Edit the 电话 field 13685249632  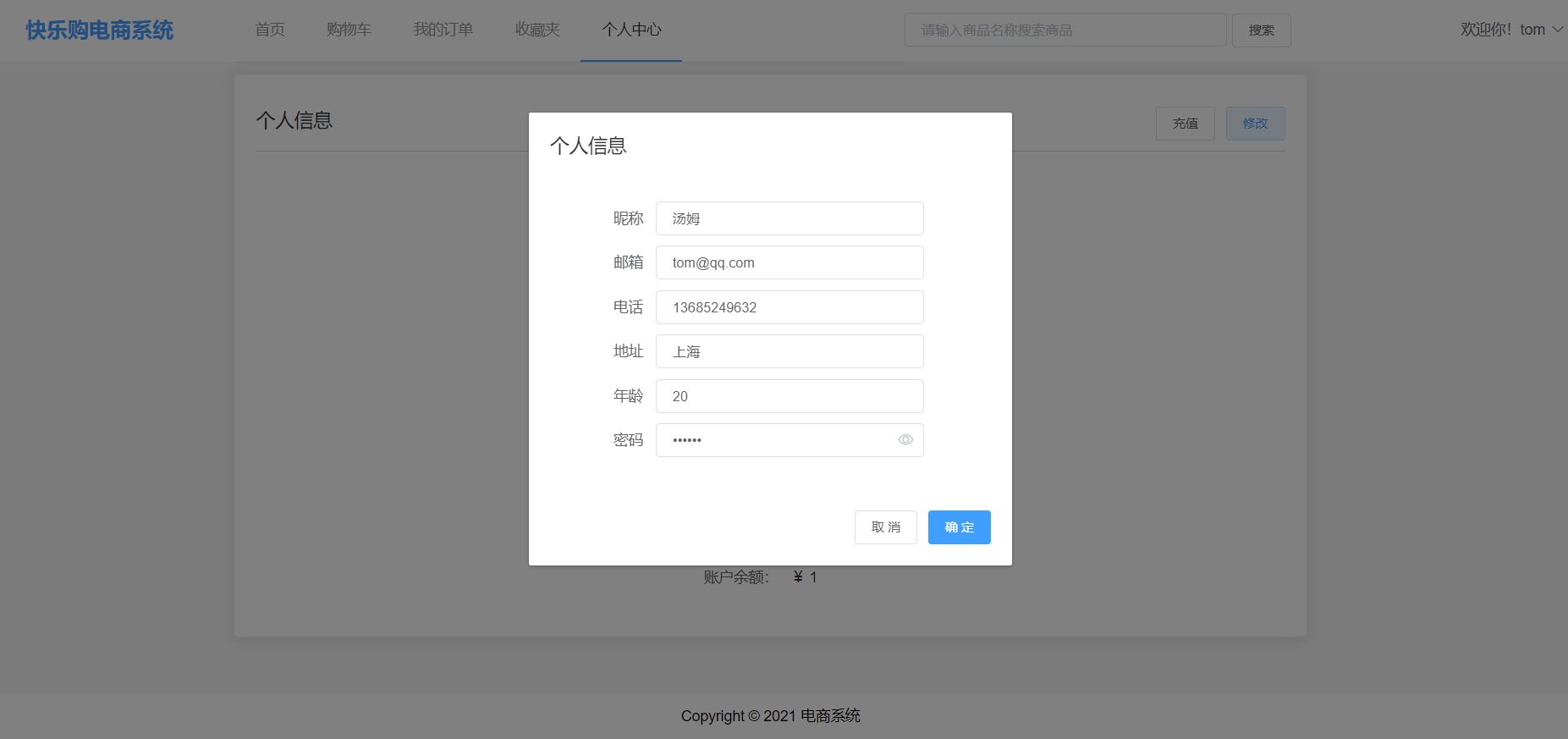coord(790,307)
